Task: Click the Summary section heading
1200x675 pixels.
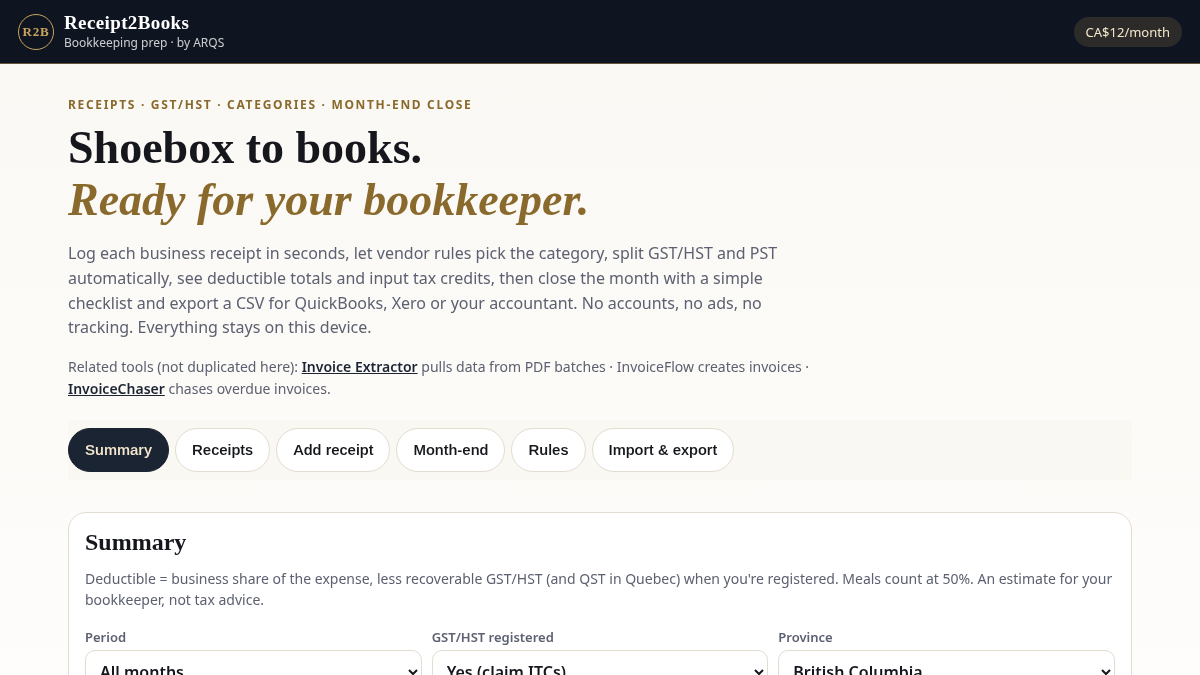Action: [x=135, y=542]
